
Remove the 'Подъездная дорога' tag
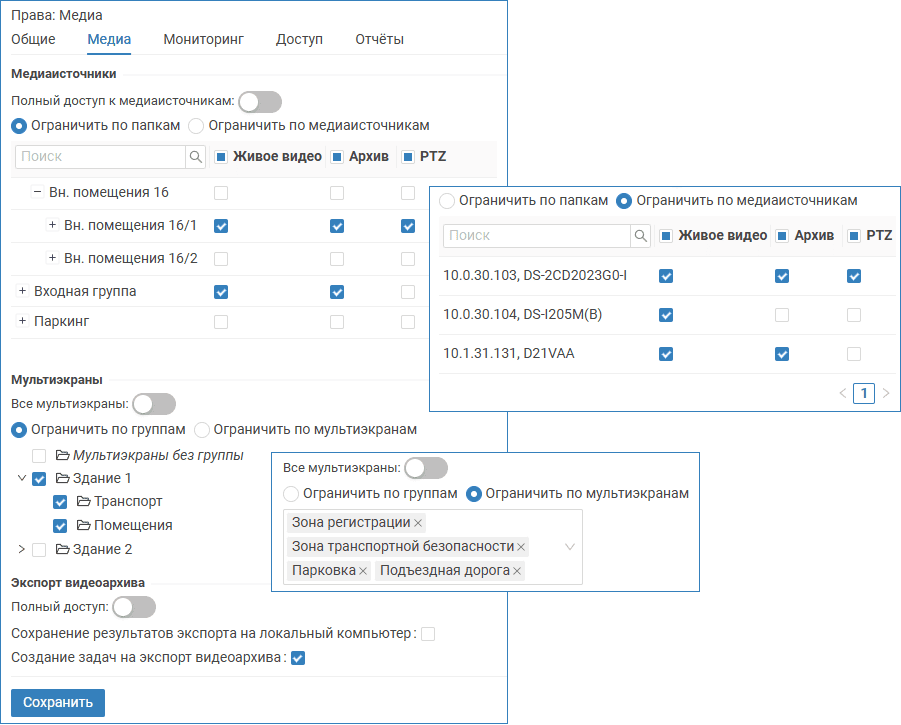pos(517,571)
